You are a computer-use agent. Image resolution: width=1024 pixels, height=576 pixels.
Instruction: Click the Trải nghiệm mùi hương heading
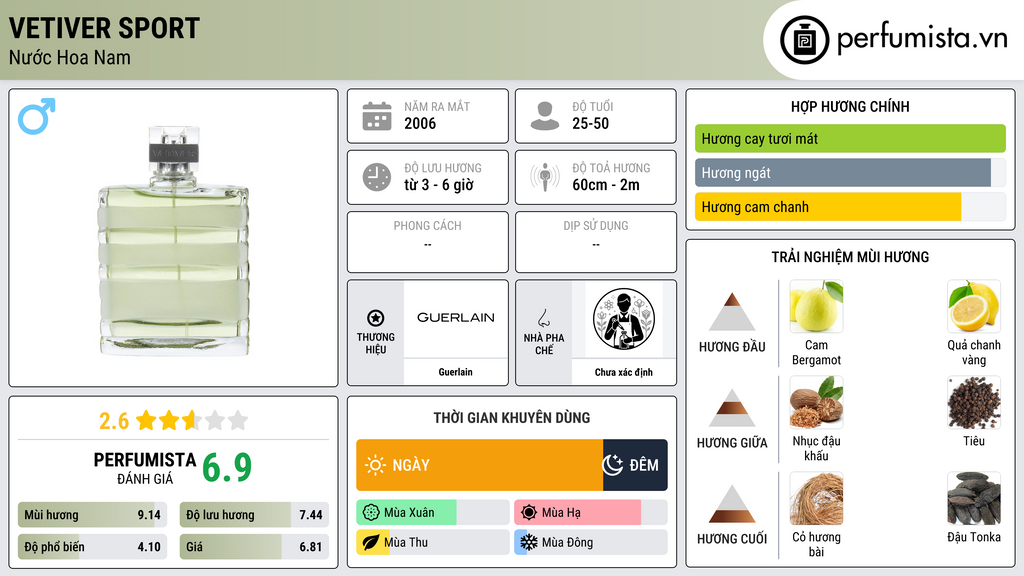850,257
